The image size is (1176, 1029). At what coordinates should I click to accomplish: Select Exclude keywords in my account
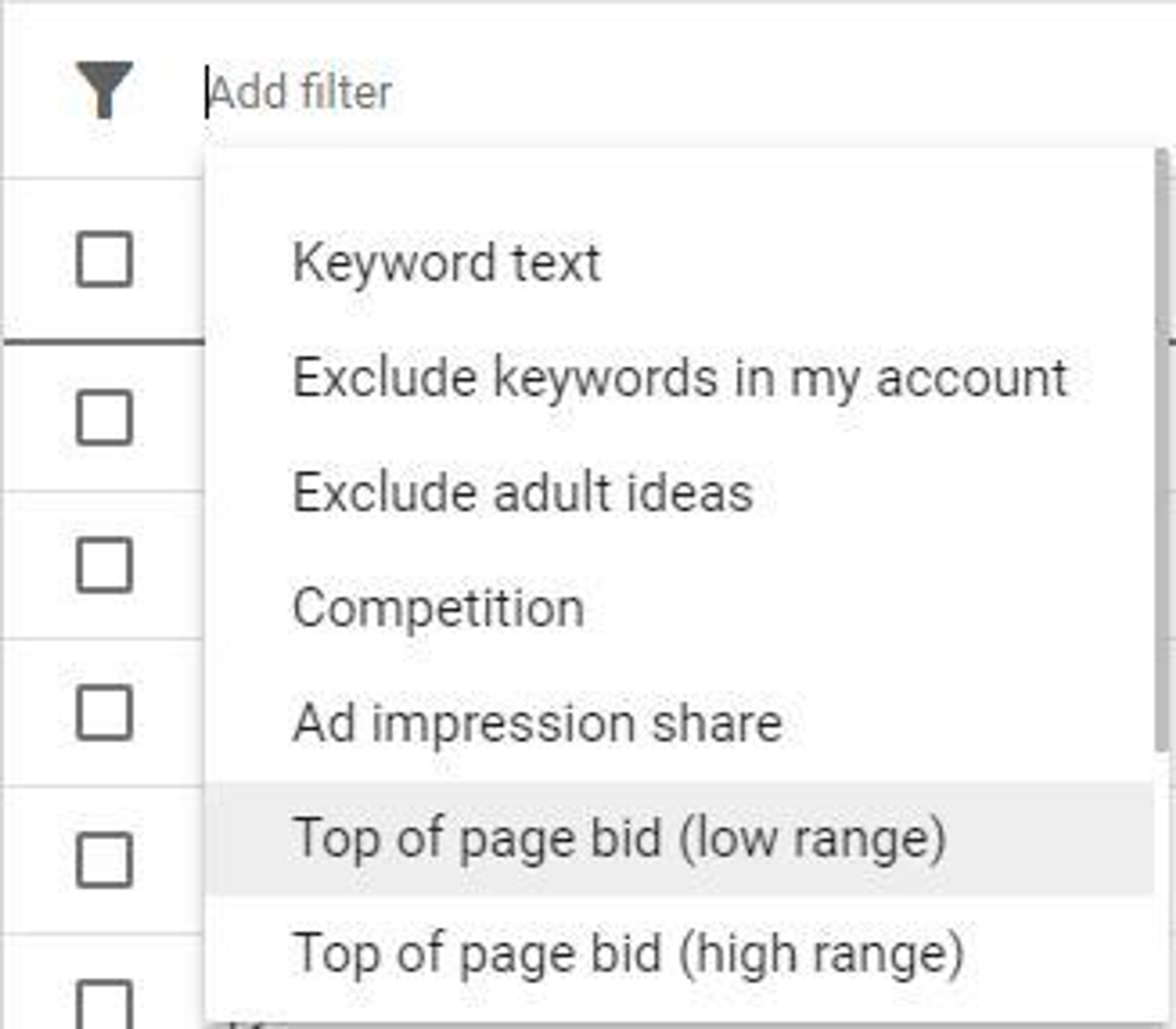[679, 378]
